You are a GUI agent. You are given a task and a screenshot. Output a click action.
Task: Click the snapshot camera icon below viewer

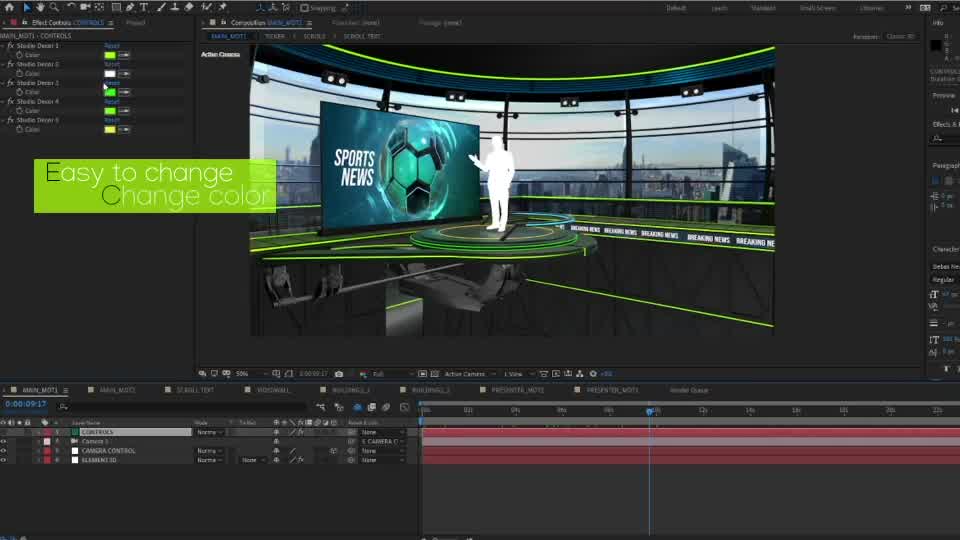(339, 373)
